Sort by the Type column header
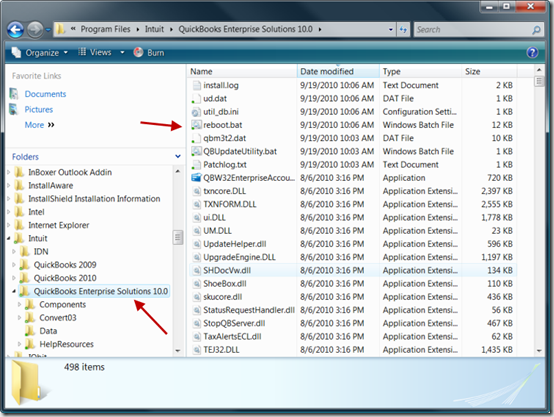Image resolution: width=554 pixels, height=417 pixels. 420,71
